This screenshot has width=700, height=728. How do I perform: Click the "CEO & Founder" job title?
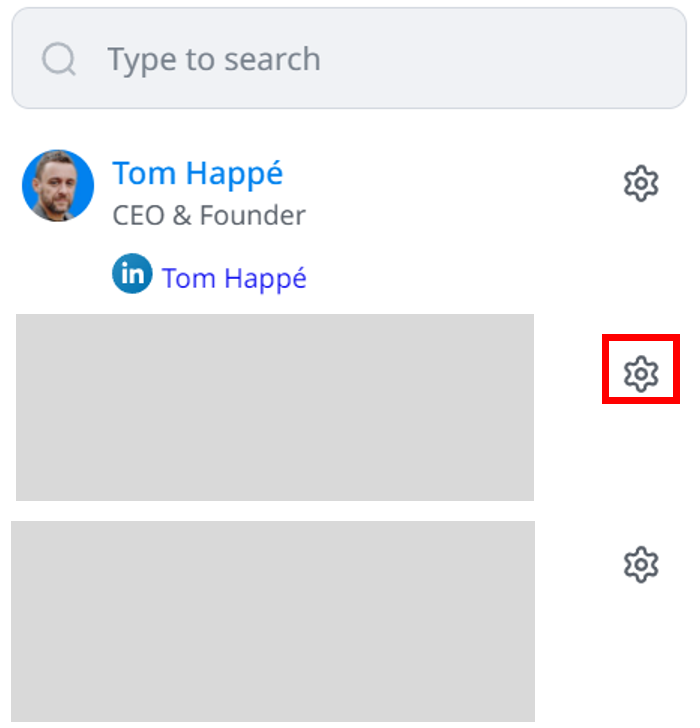click(x=209, y=215)
